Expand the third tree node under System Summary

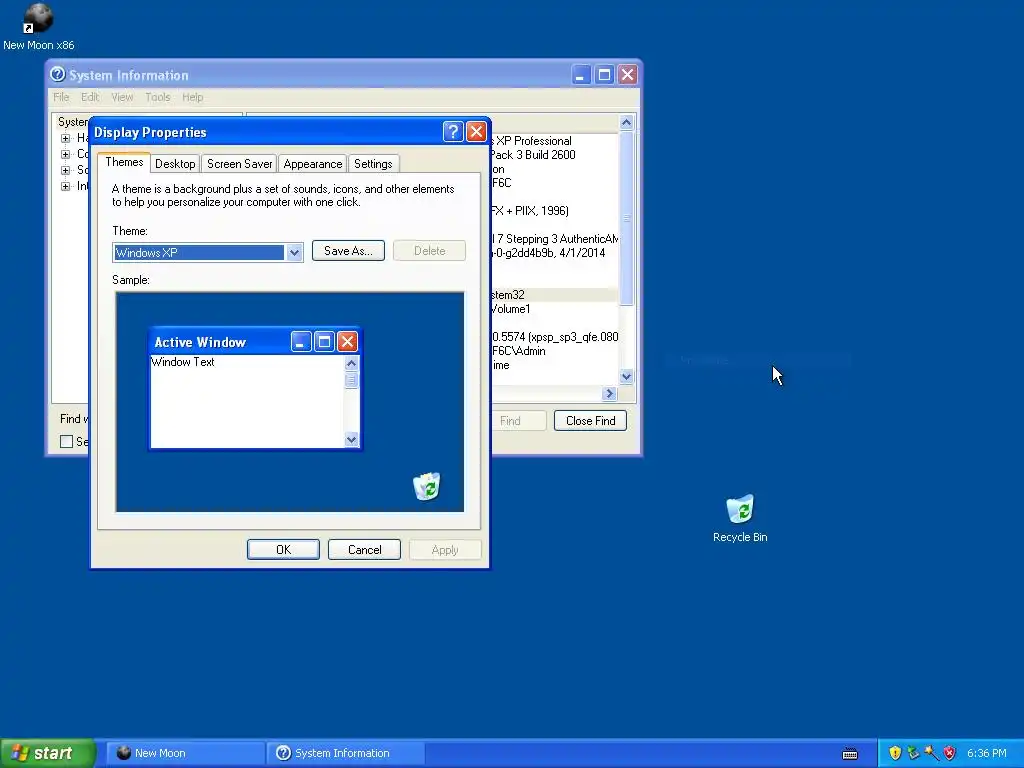point(65,170)
